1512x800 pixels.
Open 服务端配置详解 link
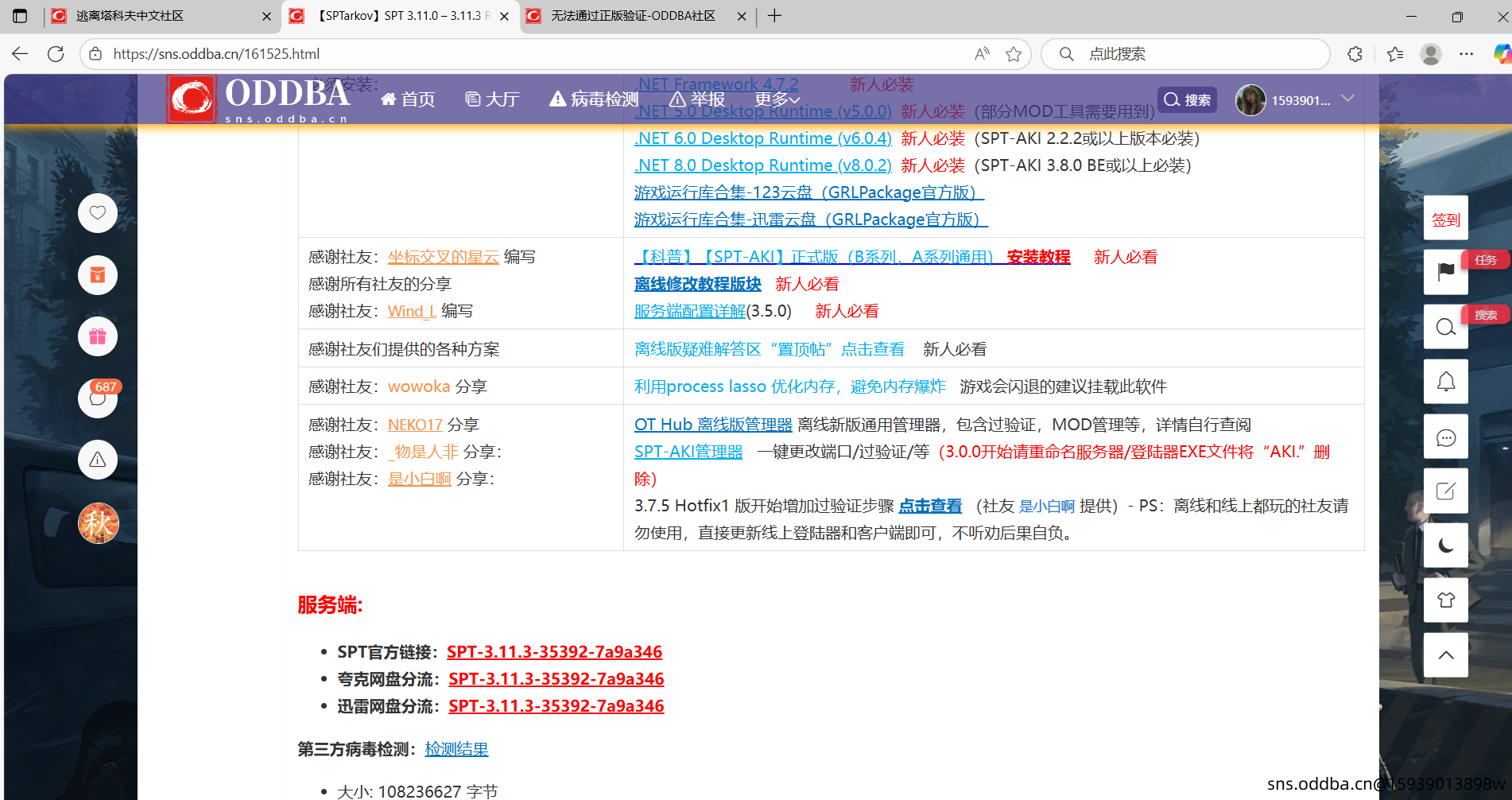coord(690,311)
